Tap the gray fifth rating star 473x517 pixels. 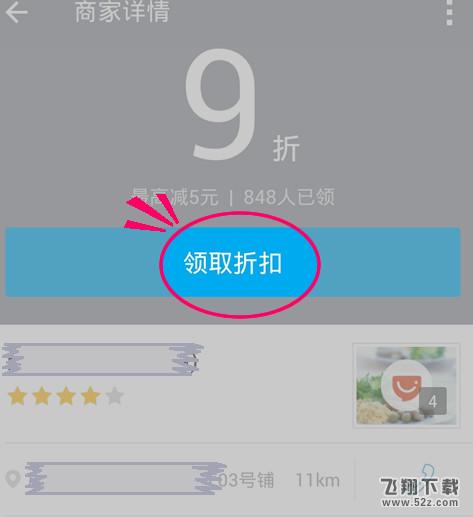[115, 396]
